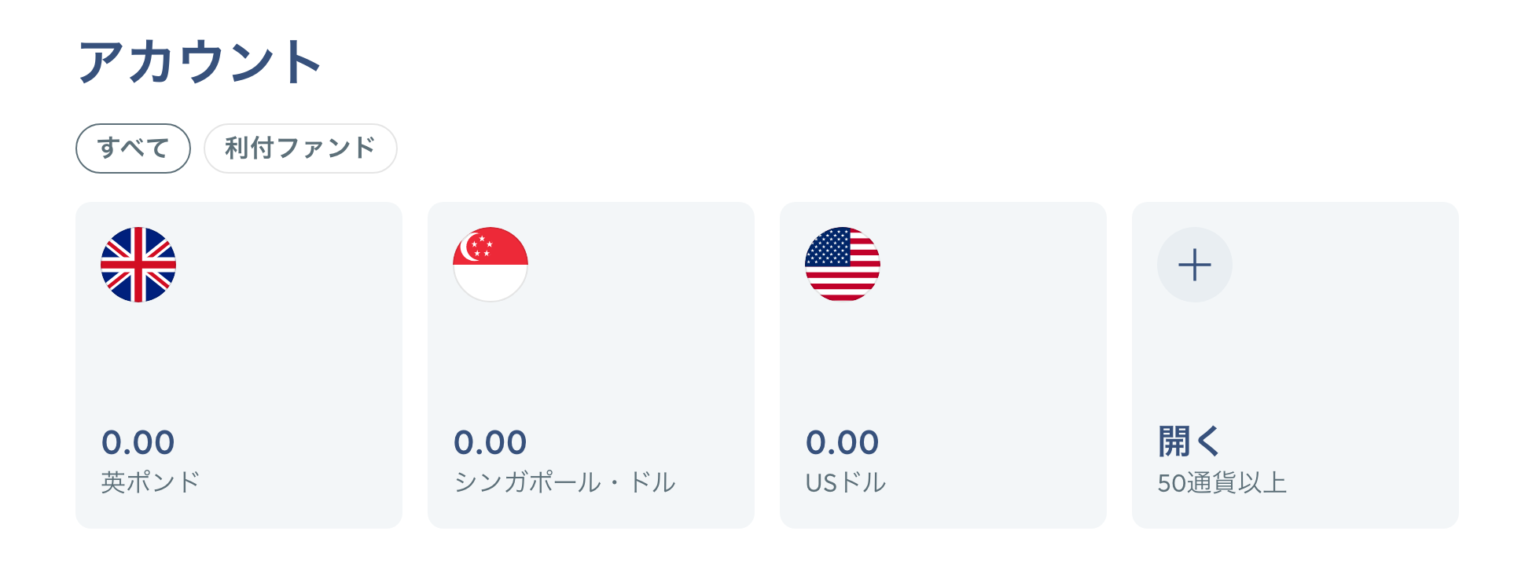The image size is (1536, 564).
Task: Click the Singapore flag icon
Action: [490, 265]
